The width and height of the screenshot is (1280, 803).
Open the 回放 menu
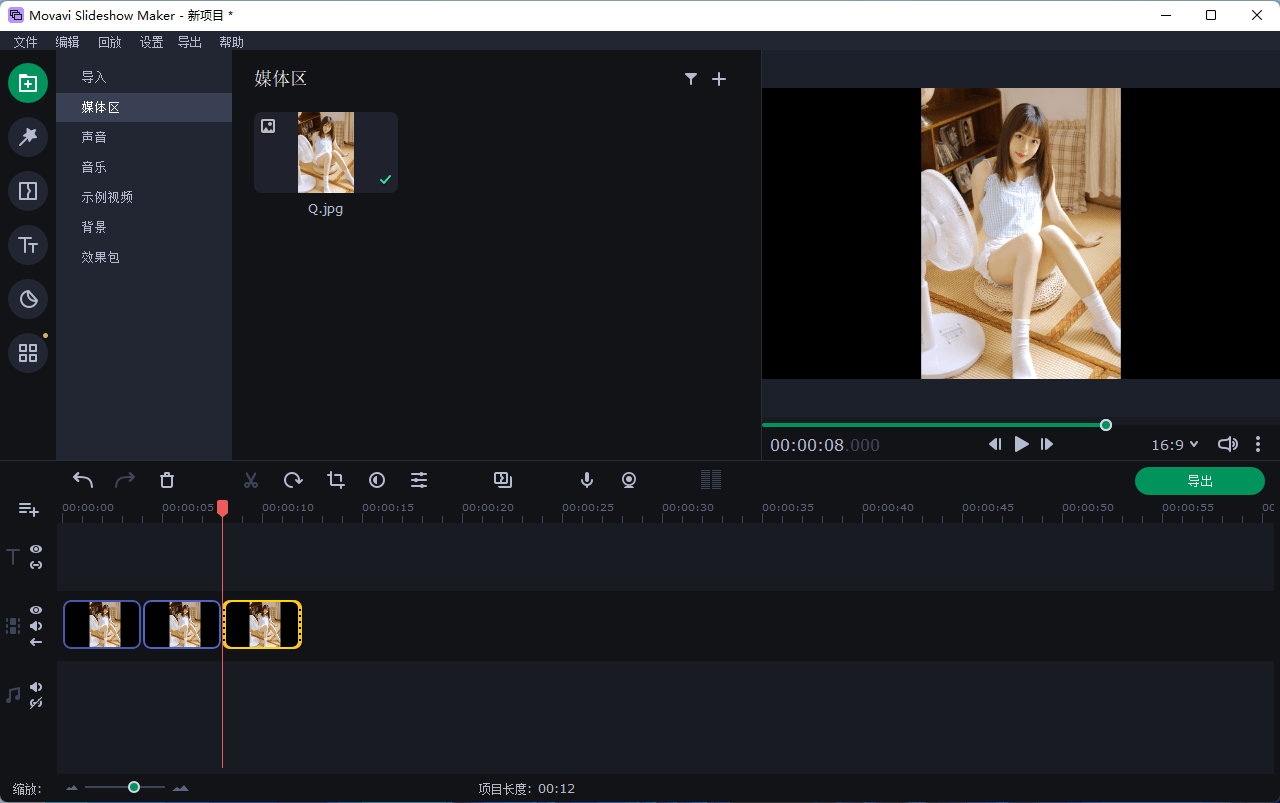point(109,42)
